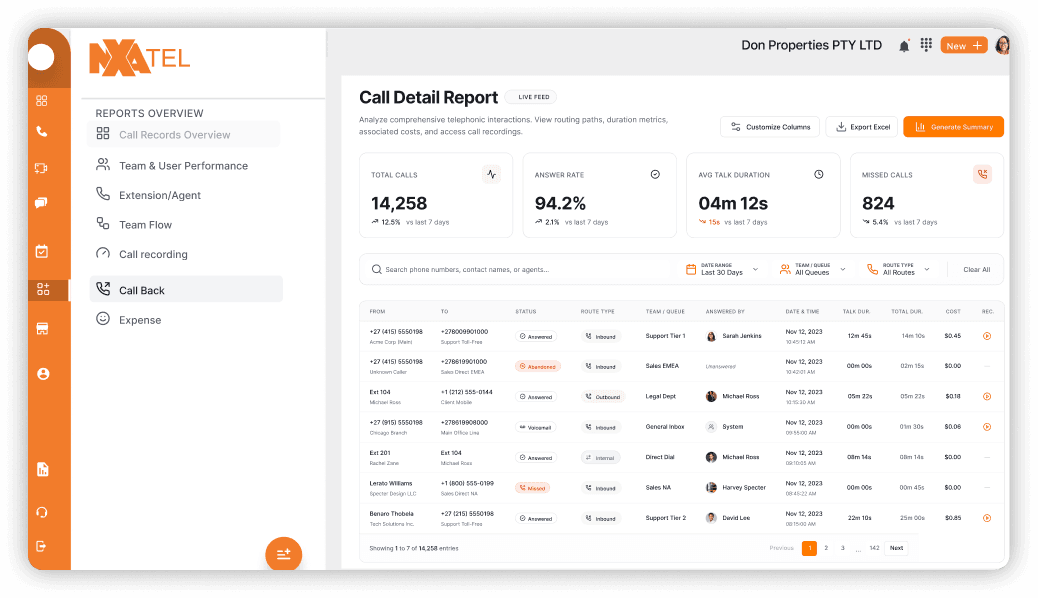1038x598 pixels.
Task: Click Answer Rate check circle icon
Action: point(655,174)
